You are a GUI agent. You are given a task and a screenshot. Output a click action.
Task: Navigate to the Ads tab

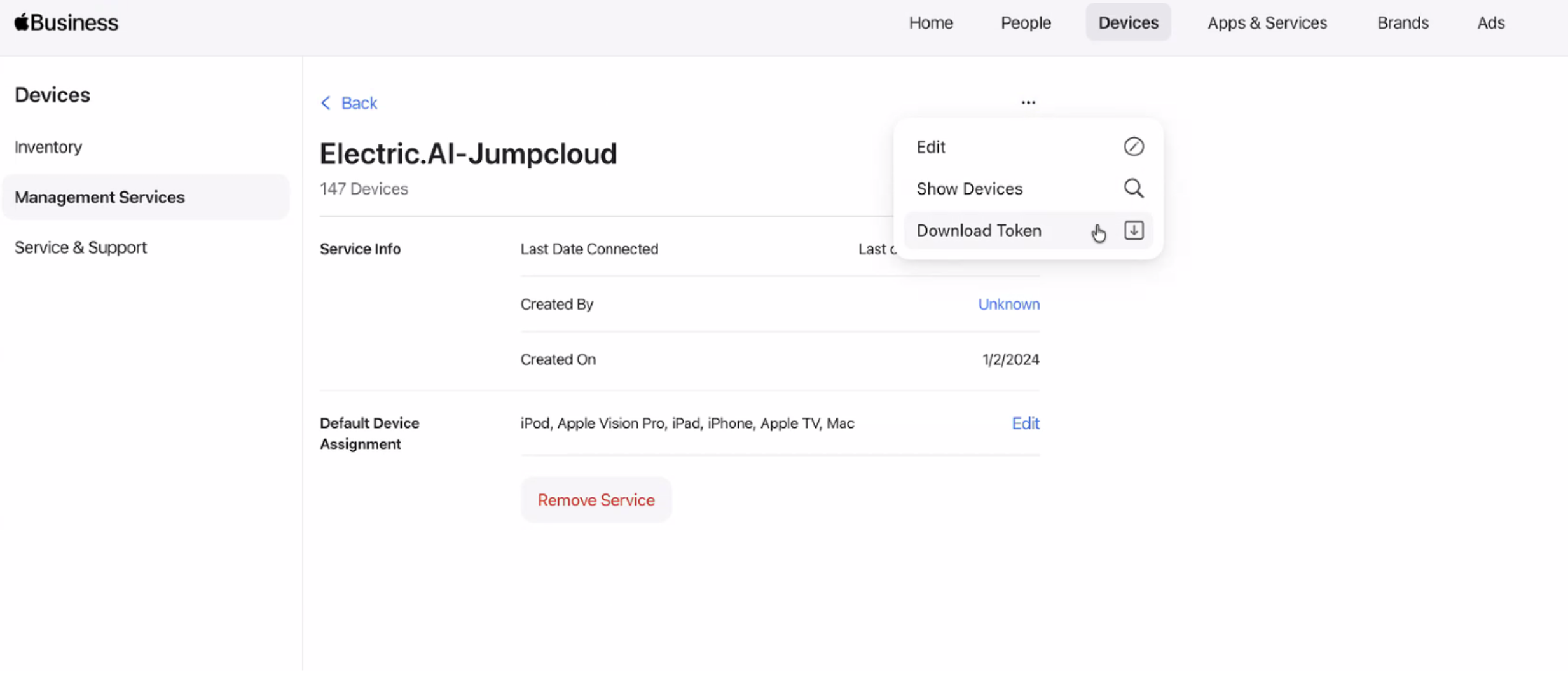click(1490, 23)
